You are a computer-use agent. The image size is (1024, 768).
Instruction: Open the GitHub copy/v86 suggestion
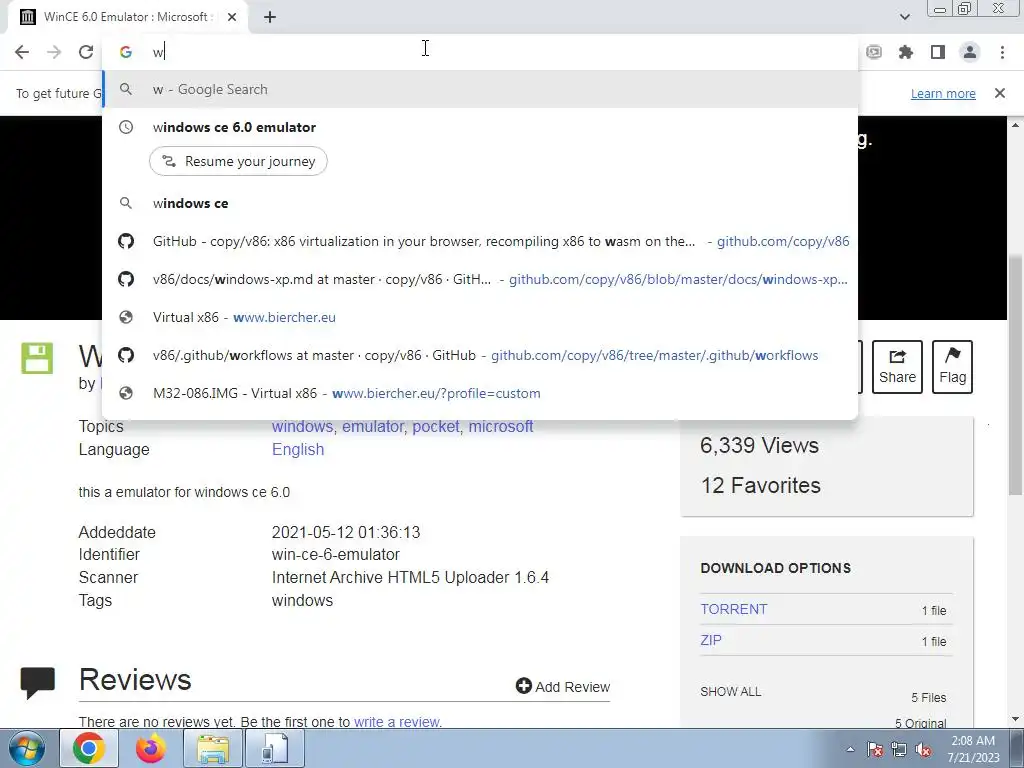[x=480, y=241]
